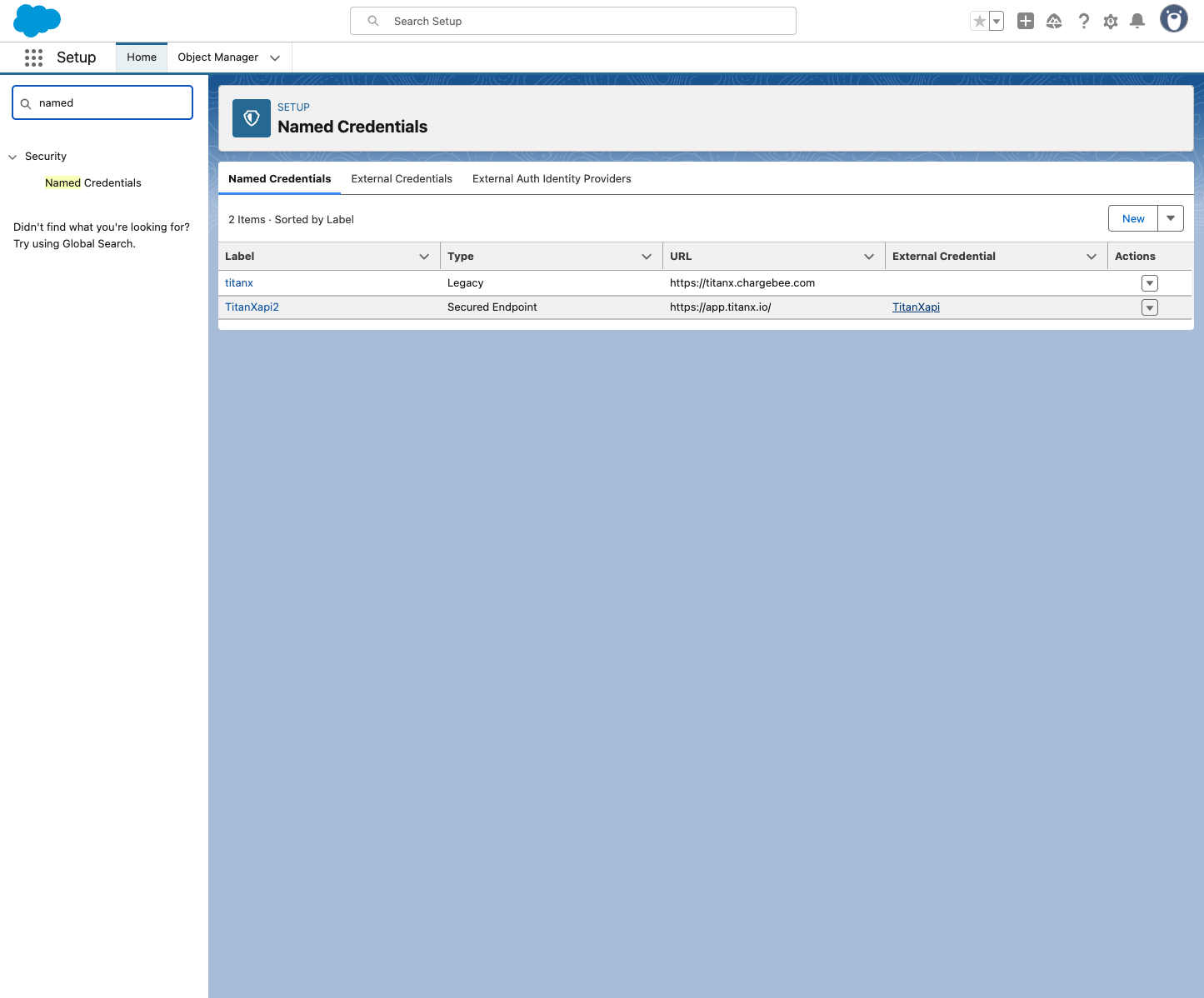
Task: Switch to the External Credentials tab
Action: (x=402, y=179)
